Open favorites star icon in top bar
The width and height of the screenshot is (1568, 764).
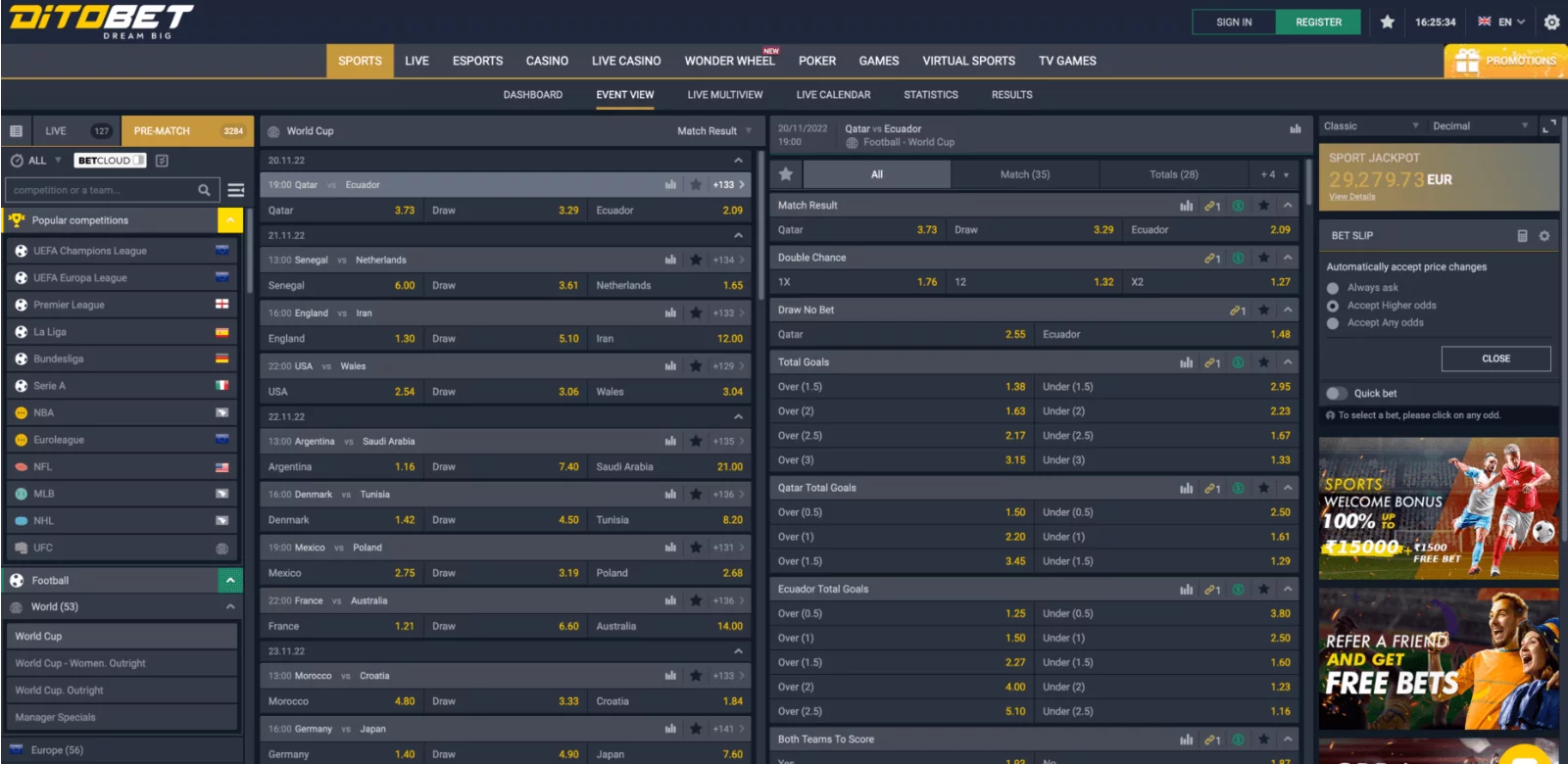coord(1387,22)
